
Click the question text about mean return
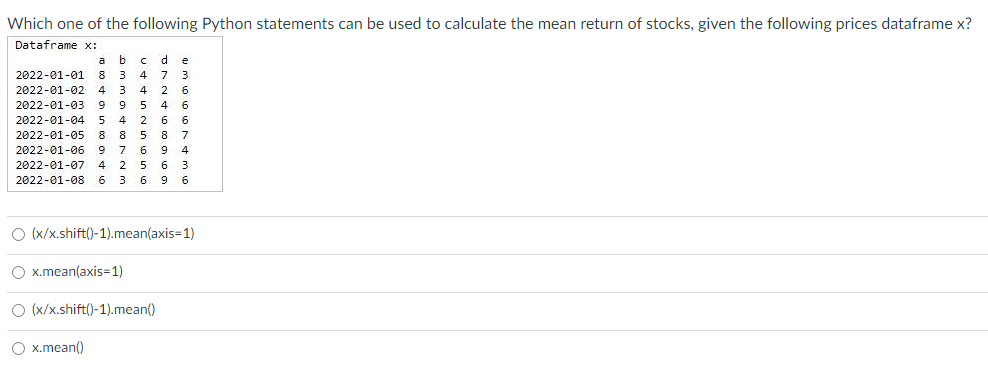tap(489, 24)
